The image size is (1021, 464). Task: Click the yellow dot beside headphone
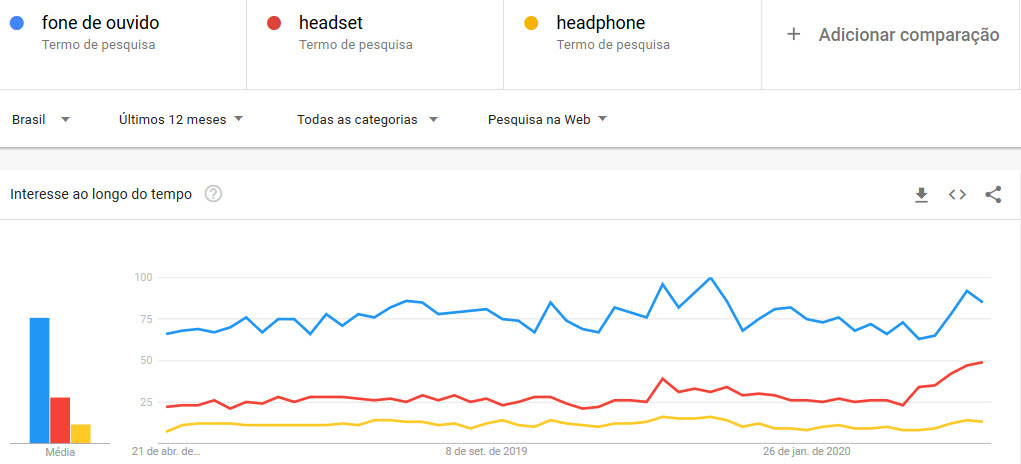coord(531,23)
